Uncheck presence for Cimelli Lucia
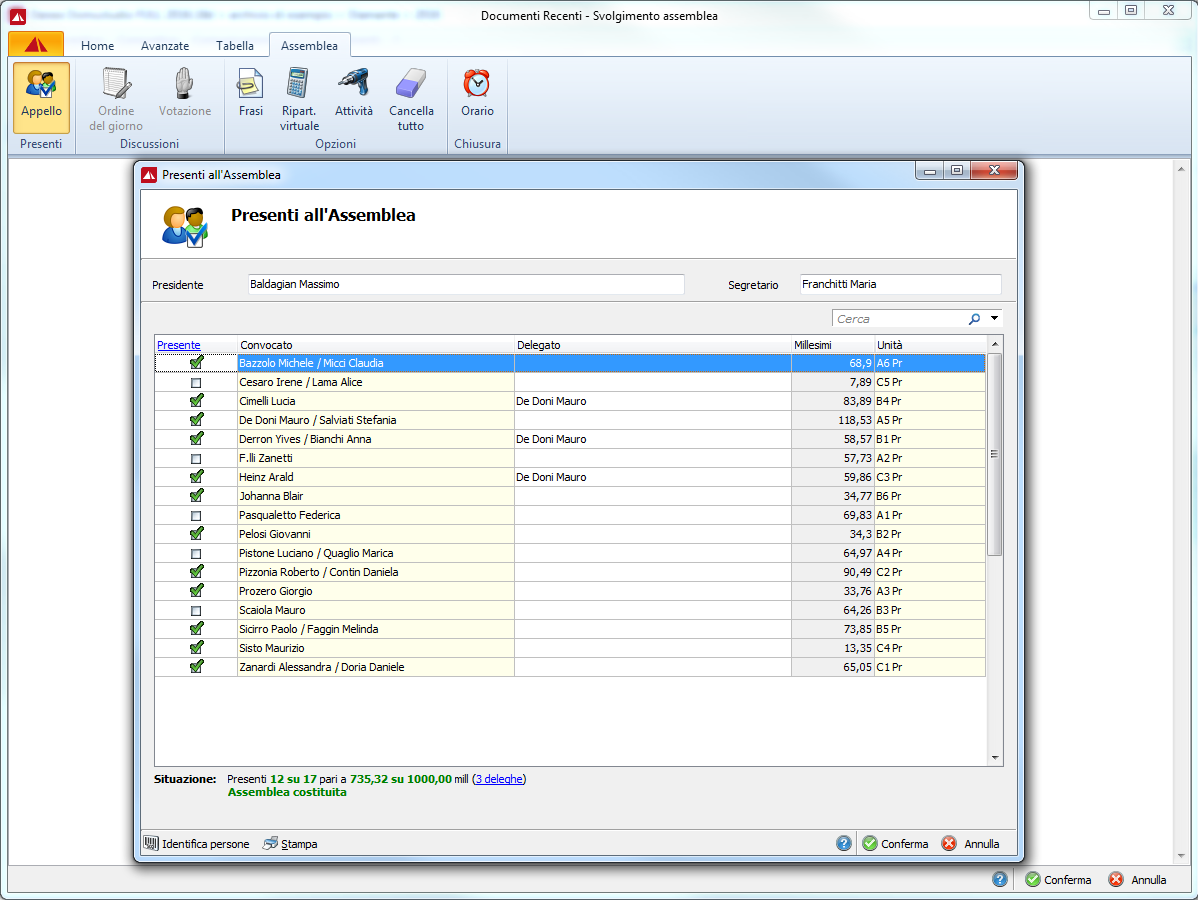This screenshot has height=900, width=1198. pyautogui.click(x=196, y=401)
